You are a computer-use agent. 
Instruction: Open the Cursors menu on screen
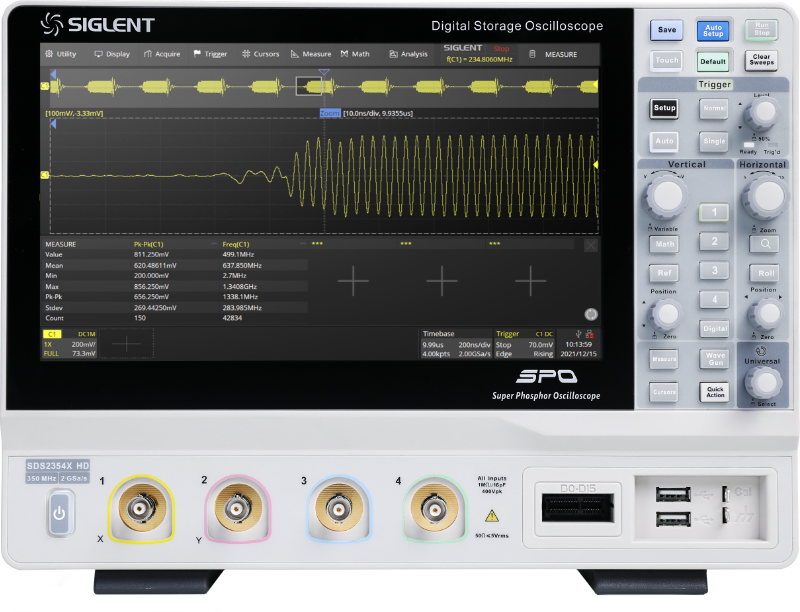260,54
